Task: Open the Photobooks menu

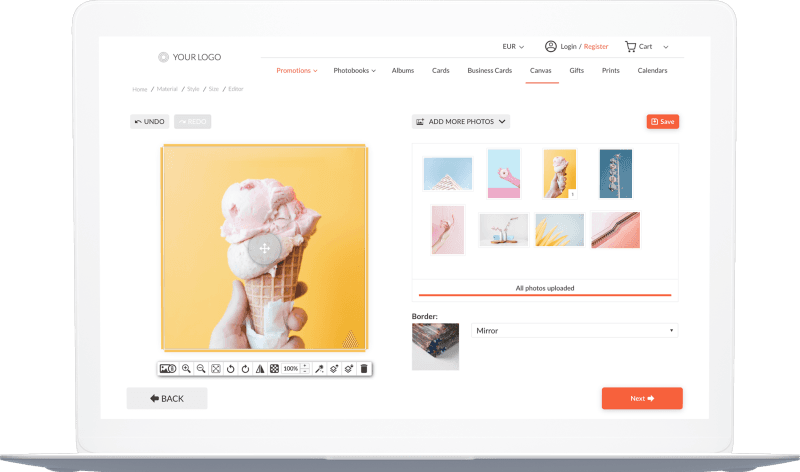Action: pos(354,71)
